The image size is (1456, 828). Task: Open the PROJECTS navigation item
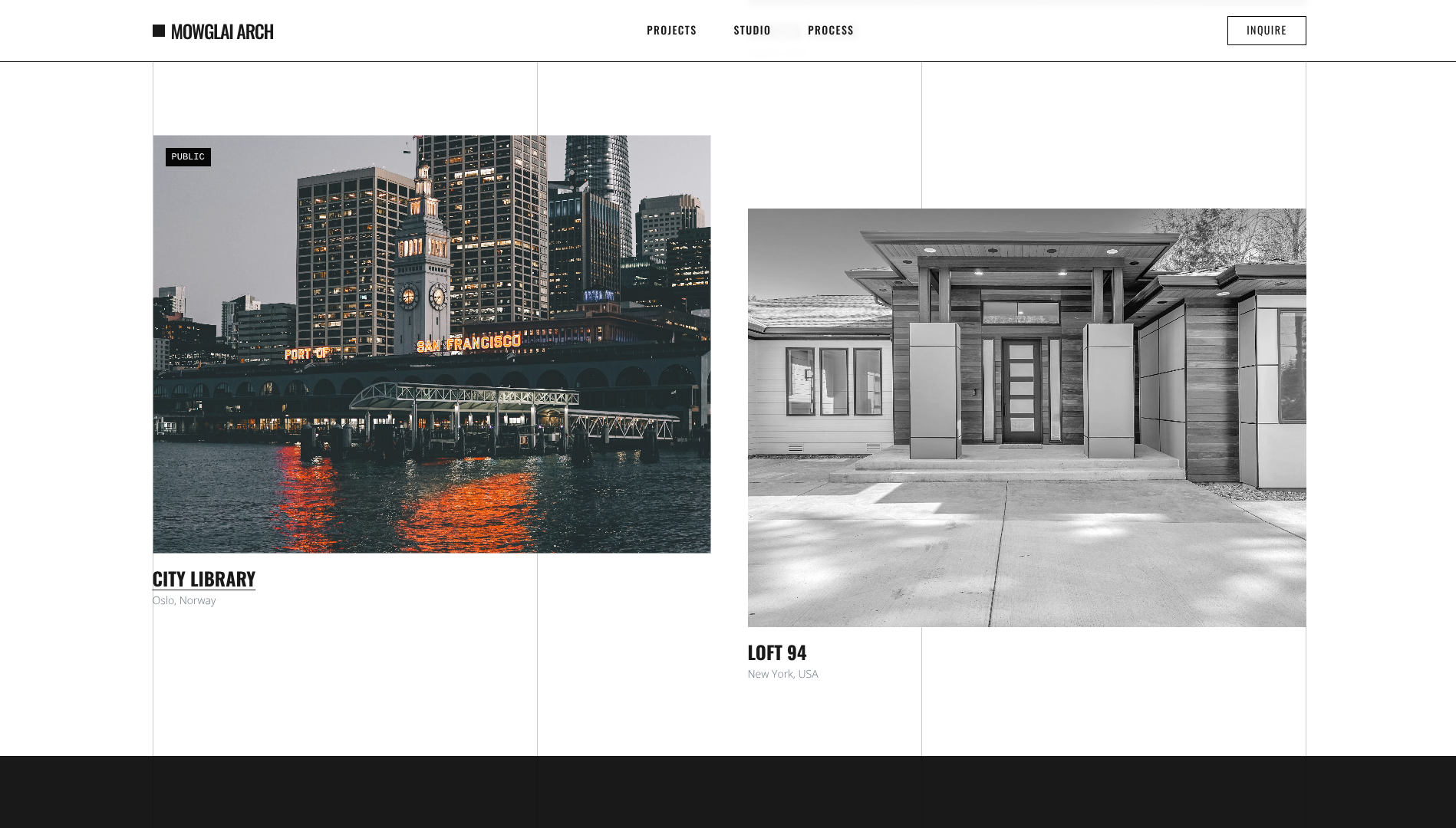pyautogui.click(x=672, y=31)
